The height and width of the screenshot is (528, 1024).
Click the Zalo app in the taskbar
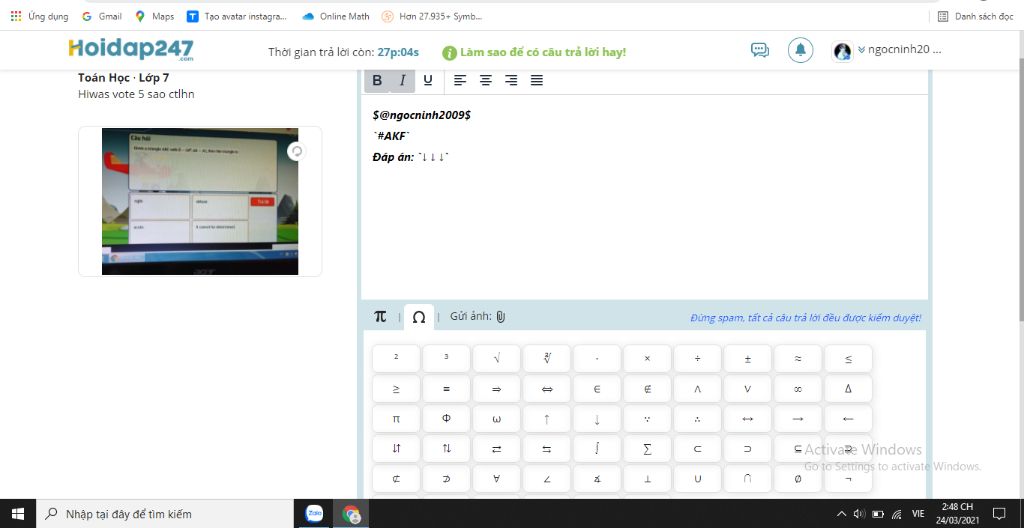pos(315,514)
